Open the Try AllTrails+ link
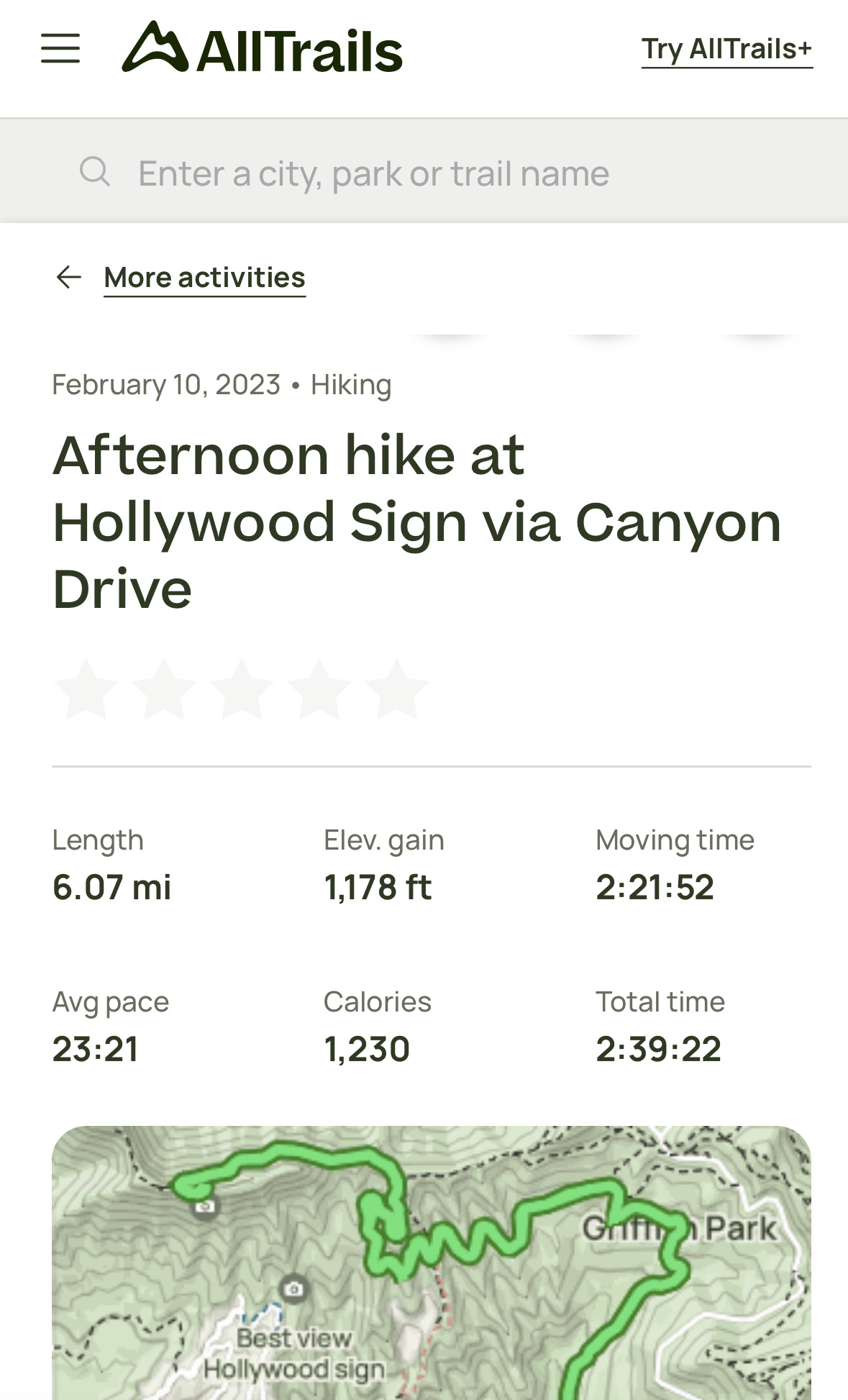This screenshot has width=848, height=1400. click(726, 50)
